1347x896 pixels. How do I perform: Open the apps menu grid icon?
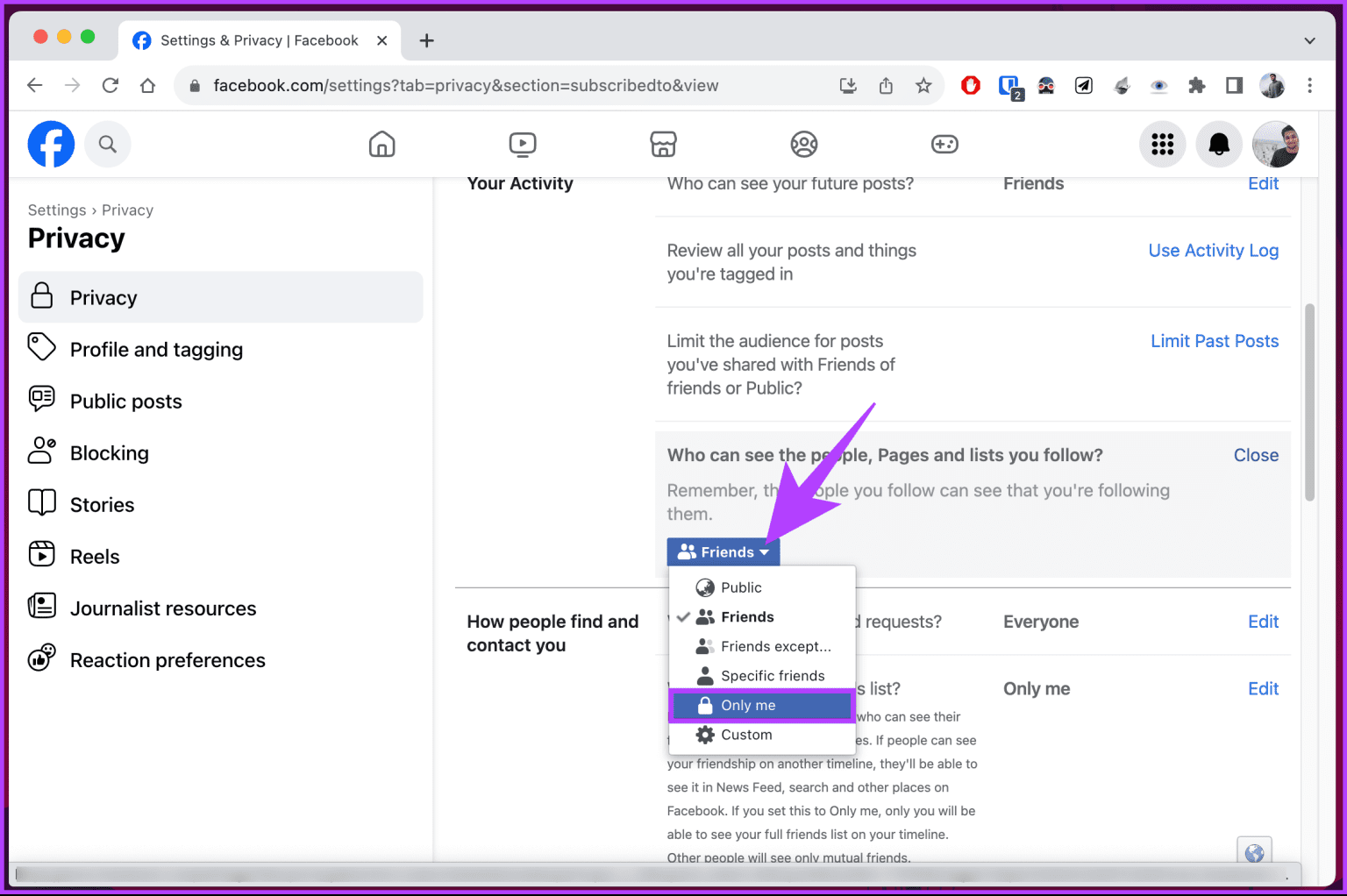[x=1163, y=144]
